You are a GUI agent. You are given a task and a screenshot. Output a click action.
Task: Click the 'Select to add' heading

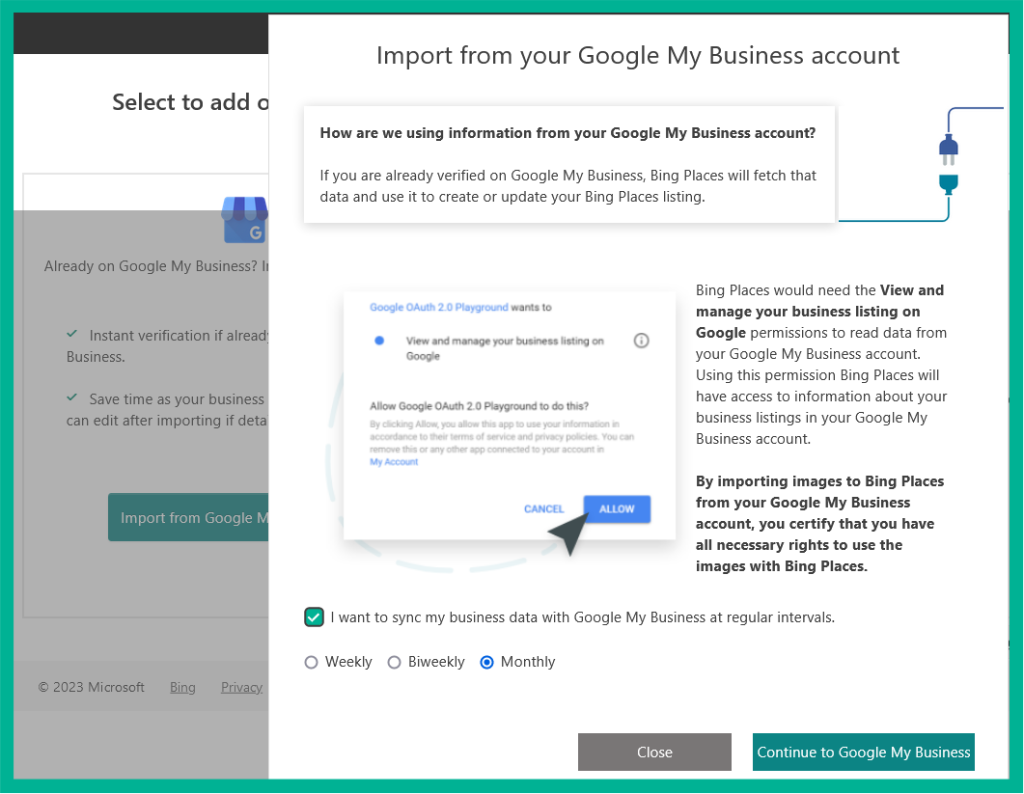(x=190, y=102)
